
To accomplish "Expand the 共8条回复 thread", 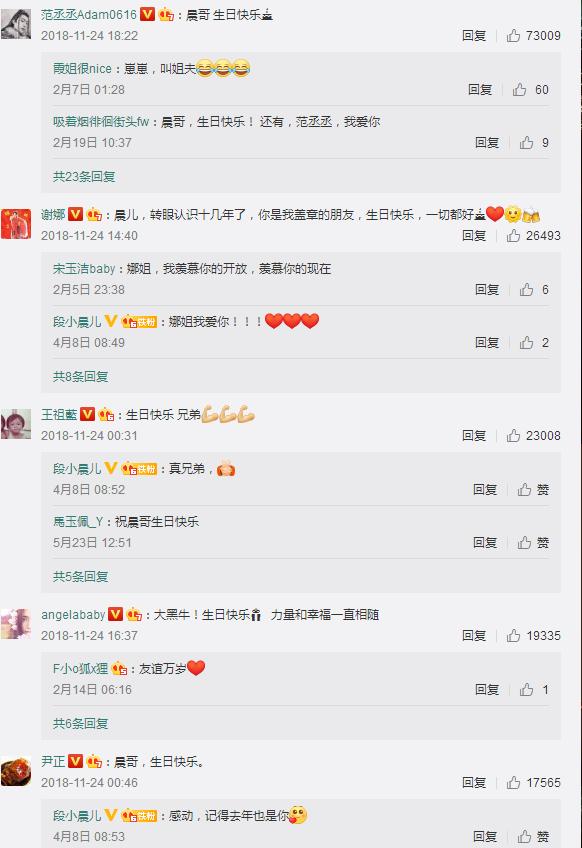I will [81, 376].
